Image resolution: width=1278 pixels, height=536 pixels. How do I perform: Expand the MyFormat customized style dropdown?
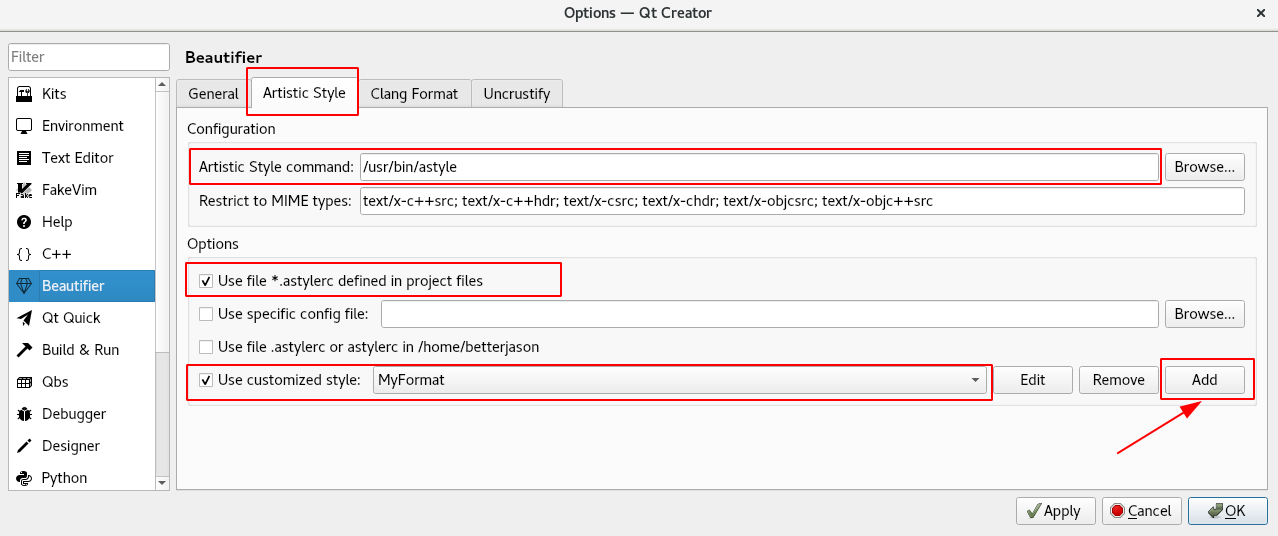point(680,380)
